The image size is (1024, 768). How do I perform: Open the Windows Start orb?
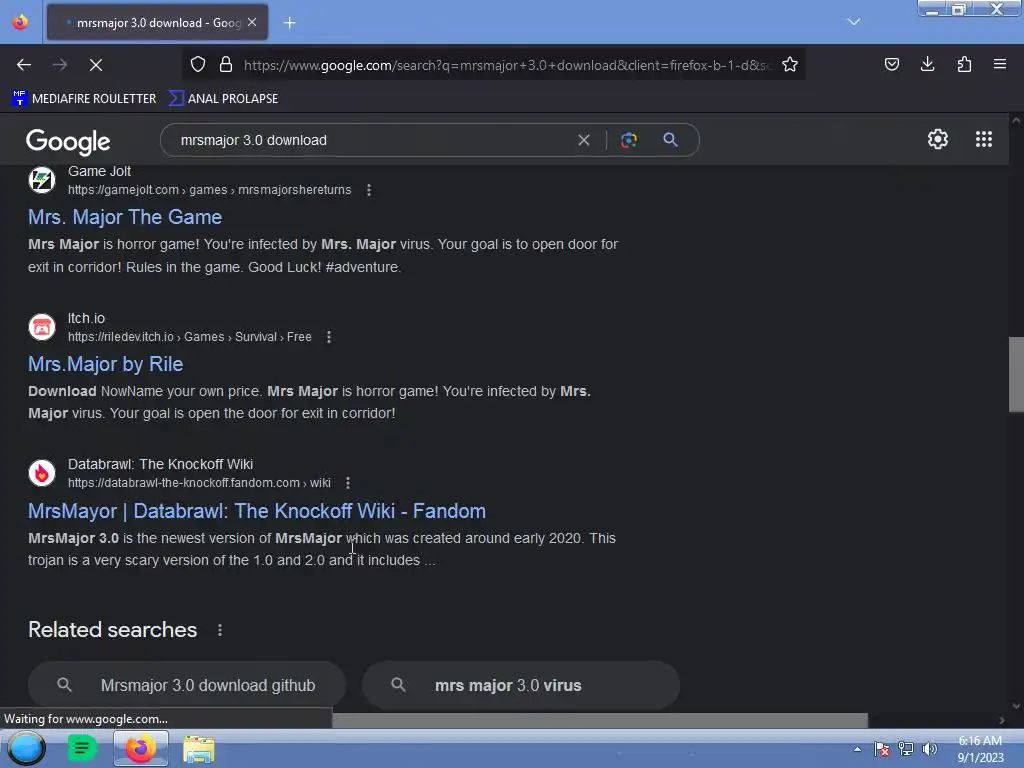point(26,748)
